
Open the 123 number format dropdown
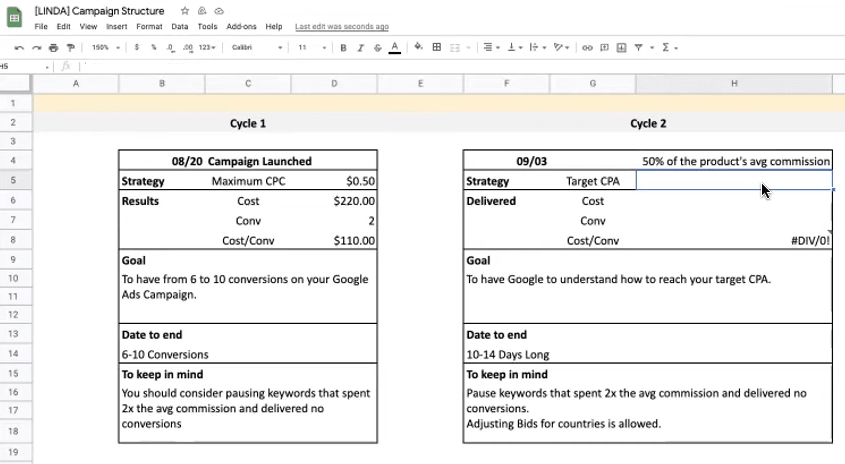pyautogui.click(x=207, y=47)
